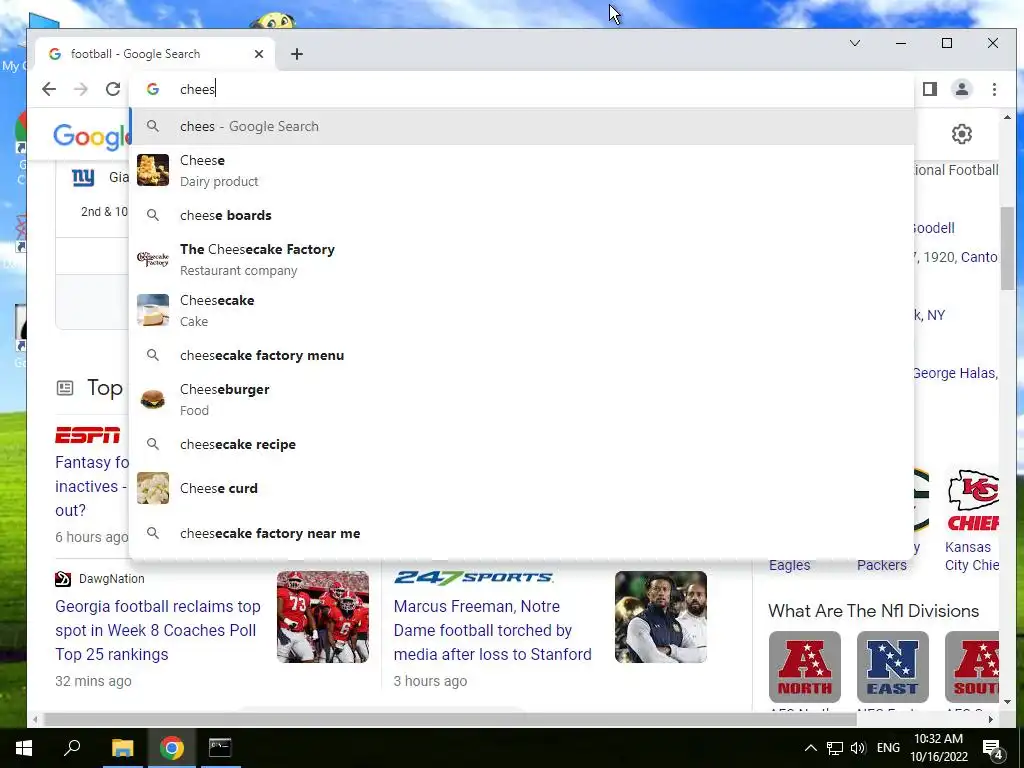Viewport: 1024px width, 768px height.
Task: Open the notification center icon
Action: (993, 748)
